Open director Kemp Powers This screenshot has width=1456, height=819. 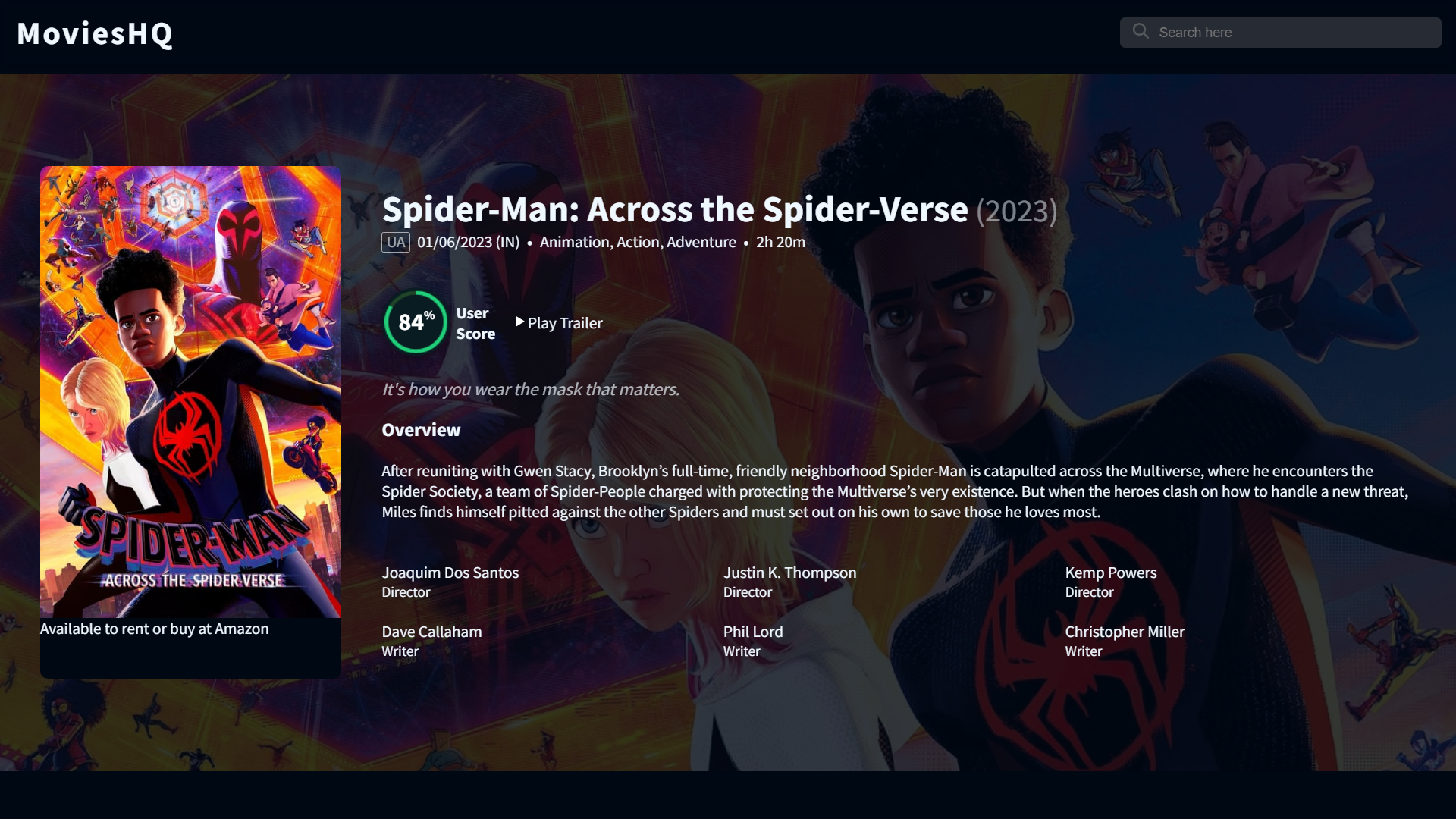pos(1110,573)
